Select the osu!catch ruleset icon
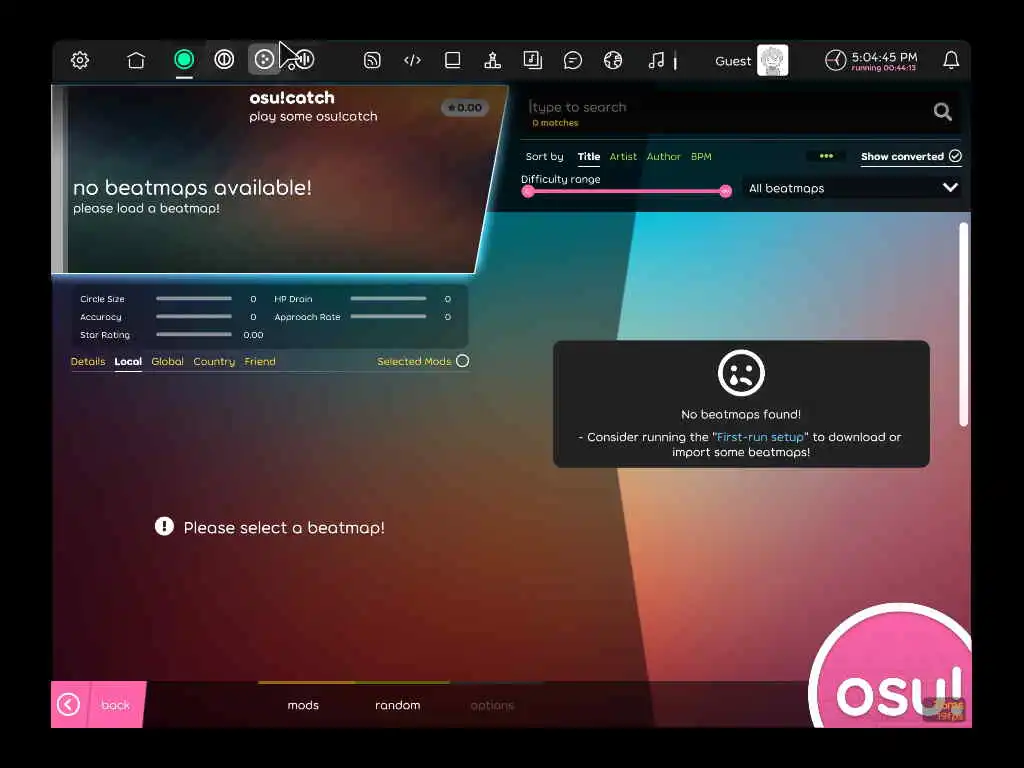 [x=264, y=60]
